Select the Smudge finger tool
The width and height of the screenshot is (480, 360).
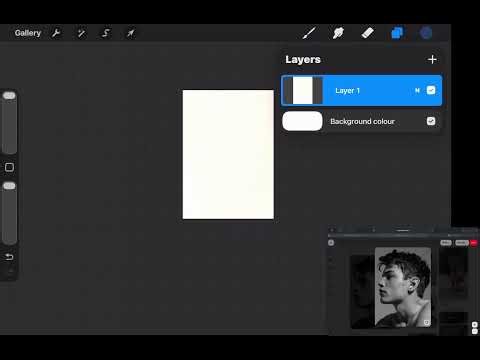338,33
